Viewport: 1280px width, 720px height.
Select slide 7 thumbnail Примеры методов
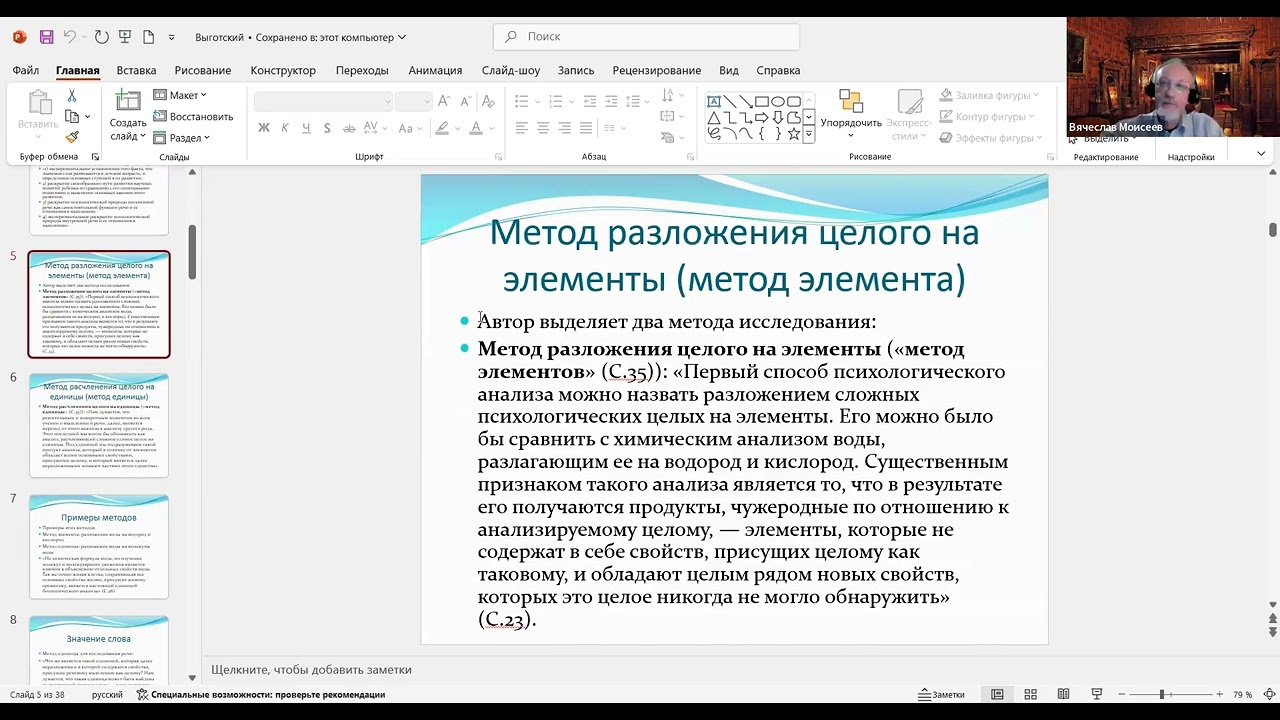pos(99,547)
